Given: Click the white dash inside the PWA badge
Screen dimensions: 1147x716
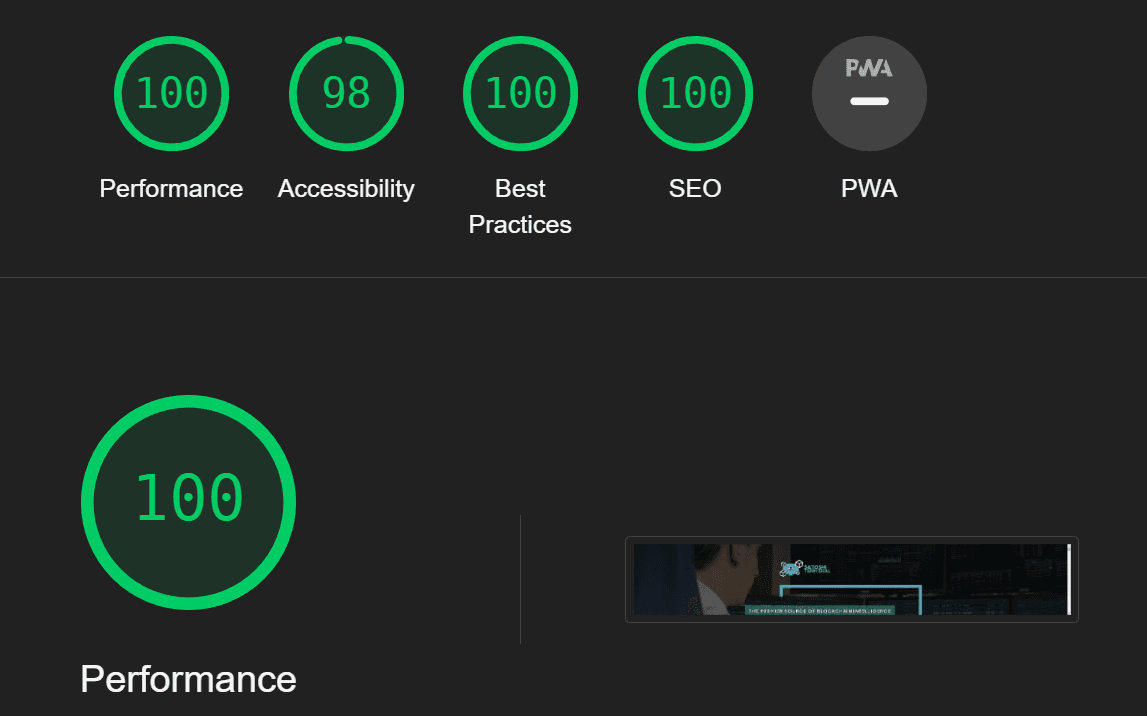Looking at the screenshot, I should click(869, 101).
